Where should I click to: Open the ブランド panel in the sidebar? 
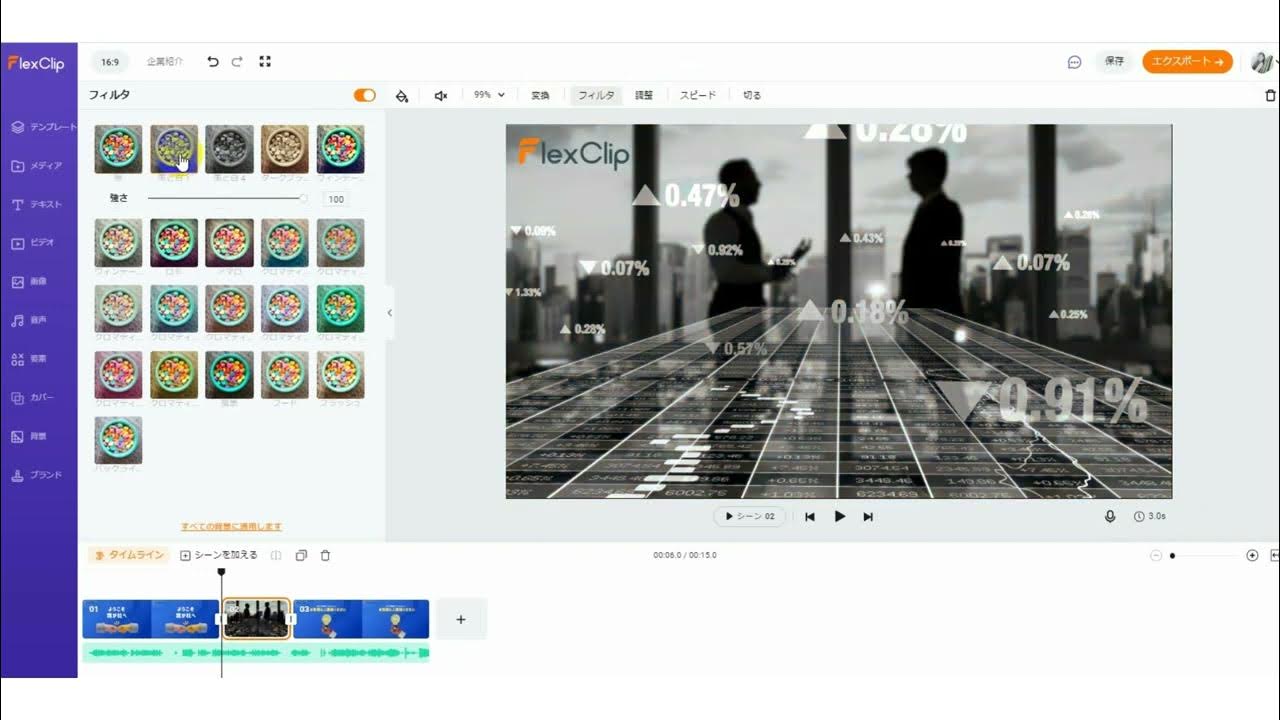point(37,475)
